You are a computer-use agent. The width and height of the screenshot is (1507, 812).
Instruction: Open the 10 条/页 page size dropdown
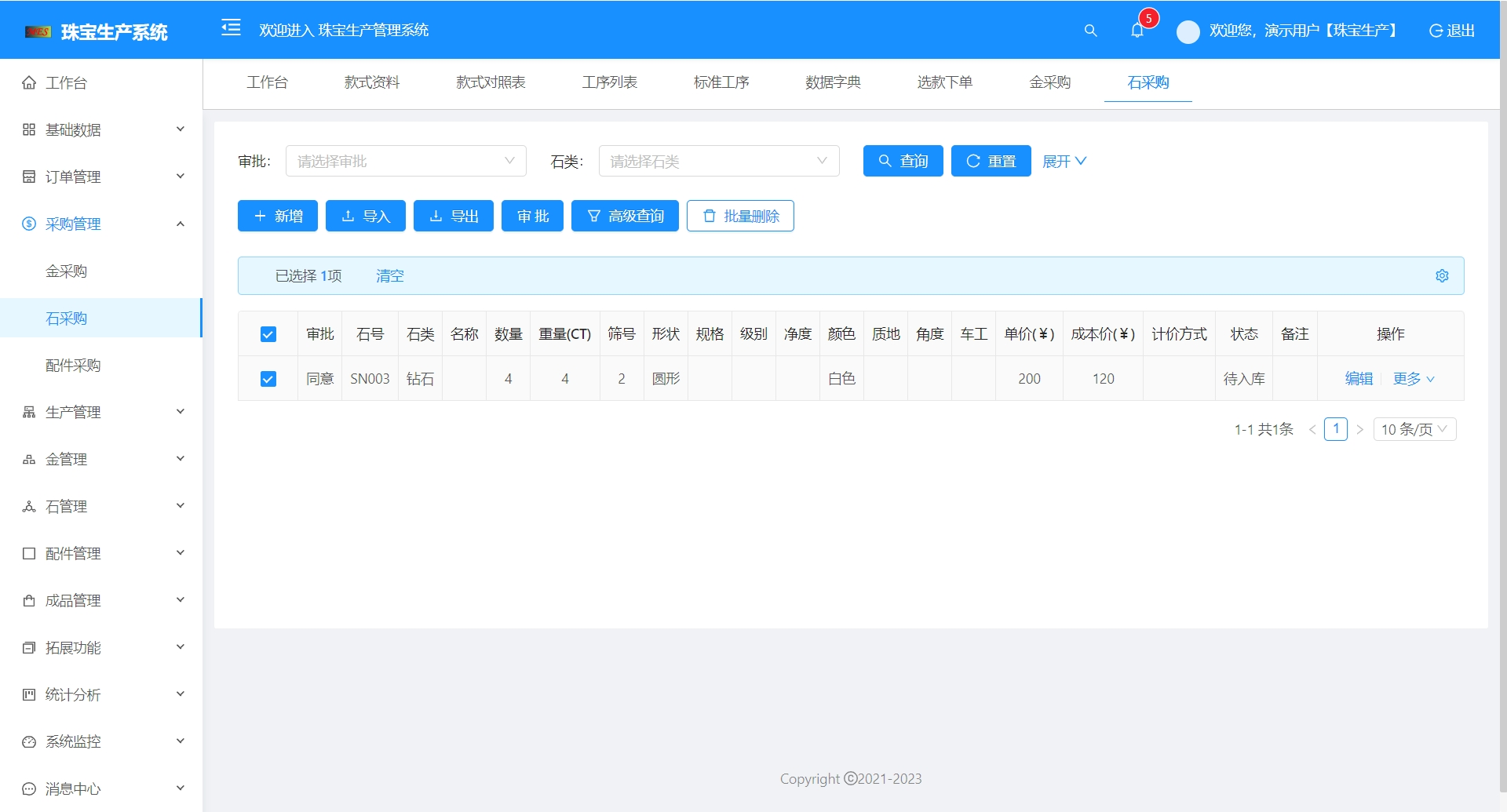click(1414, 429)
